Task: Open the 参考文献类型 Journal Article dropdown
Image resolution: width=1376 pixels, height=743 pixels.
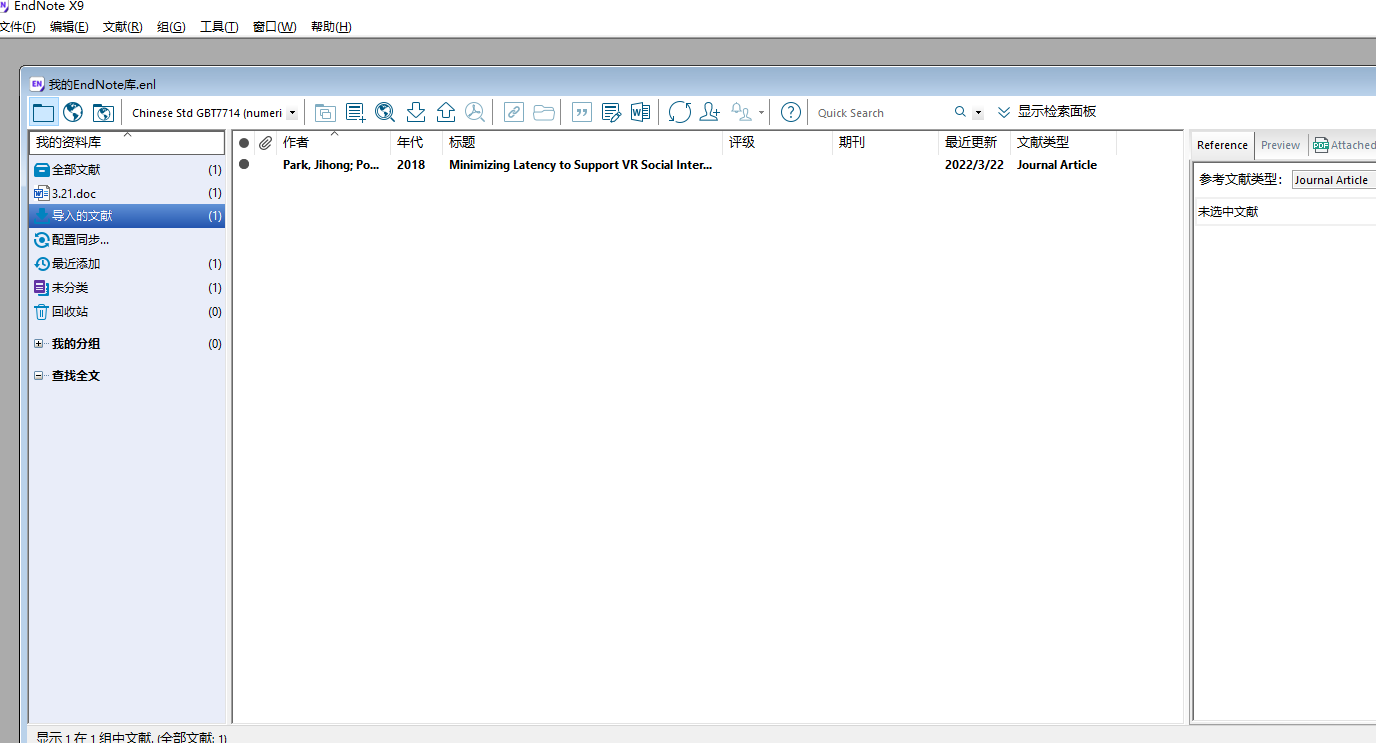Action: coord(1334,180)
